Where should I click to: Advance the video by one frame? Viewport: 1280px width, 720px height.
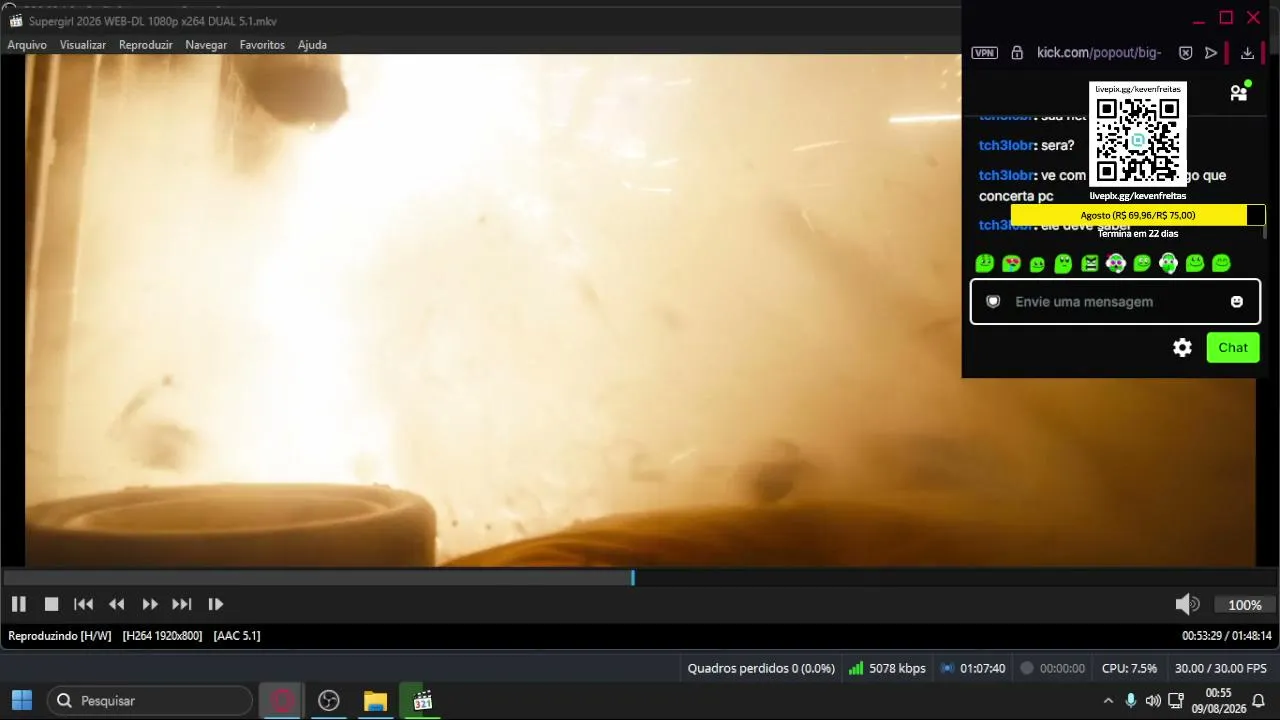(215, 604)
